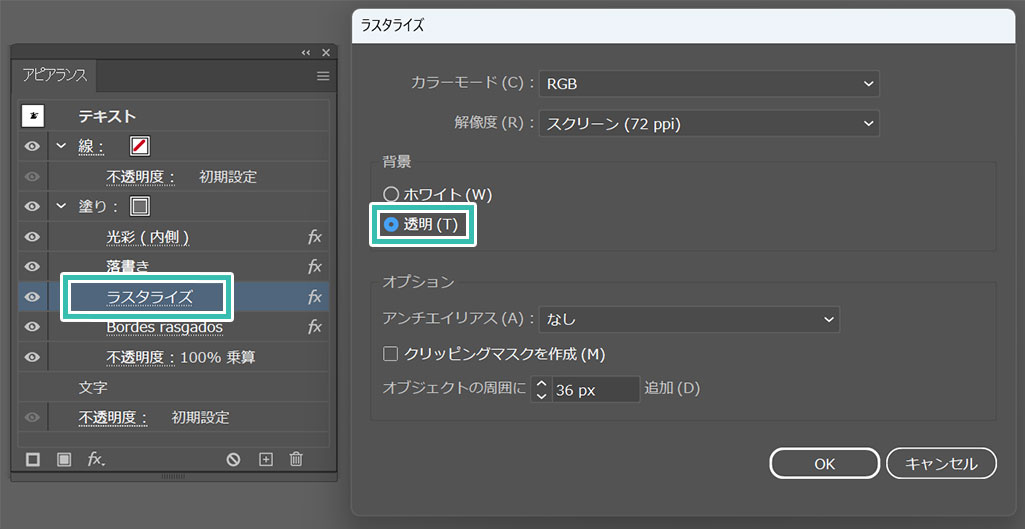Click Add New Stroke icon in panel footer
1025x529 pixels.
(33, 459)
